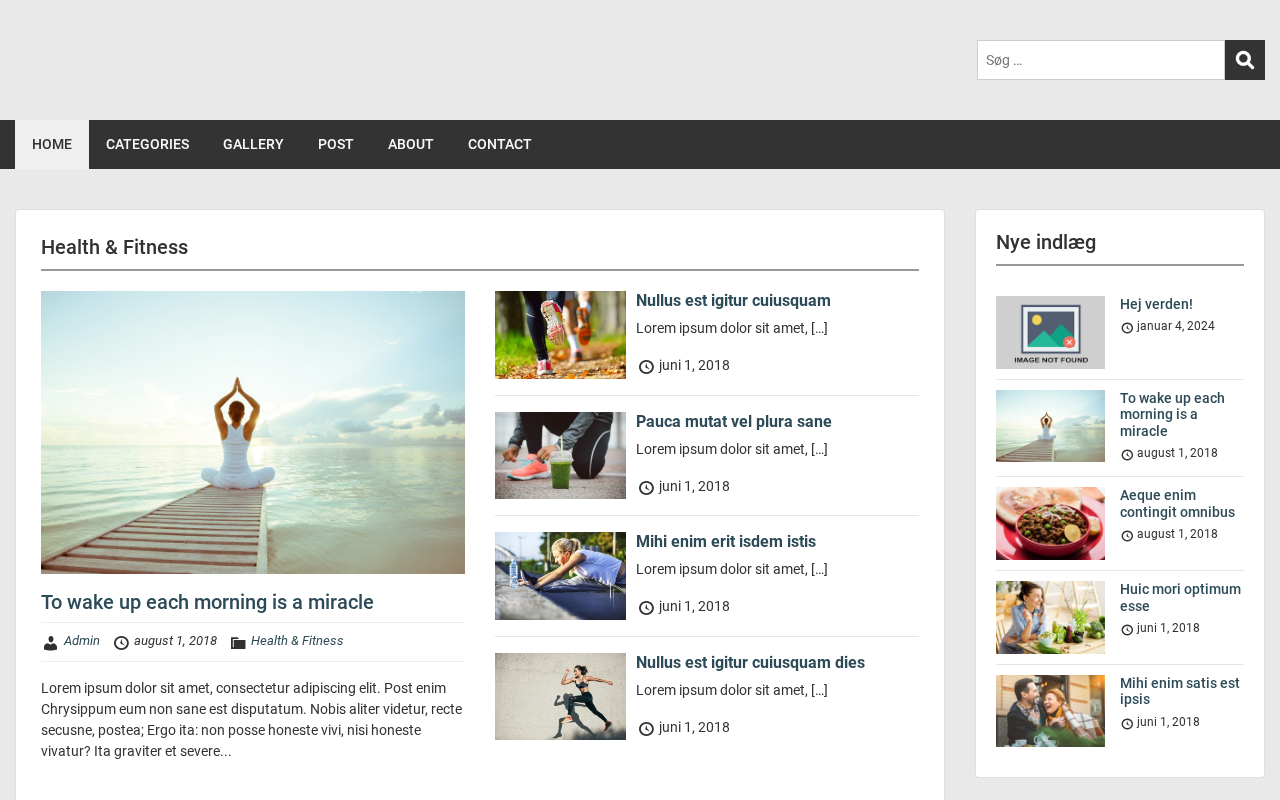Open 'Mihi enim erit isdem istis' article
This screenshot has width=1280, height=800.
pos(726,541)
